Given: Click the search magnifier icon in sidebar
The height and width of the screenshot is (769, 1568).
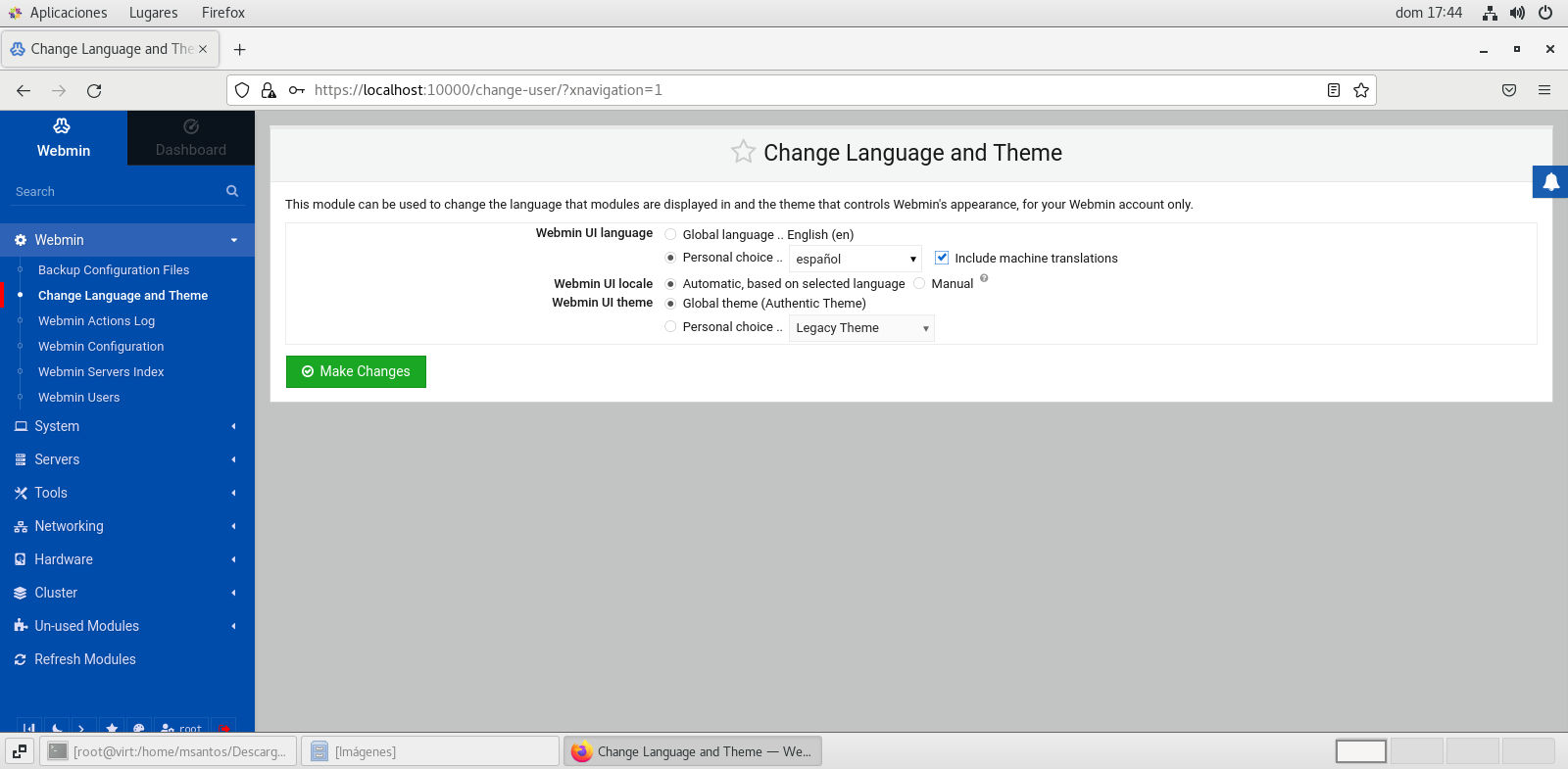Looking at the screenshot, I should [x=232, y=191].
